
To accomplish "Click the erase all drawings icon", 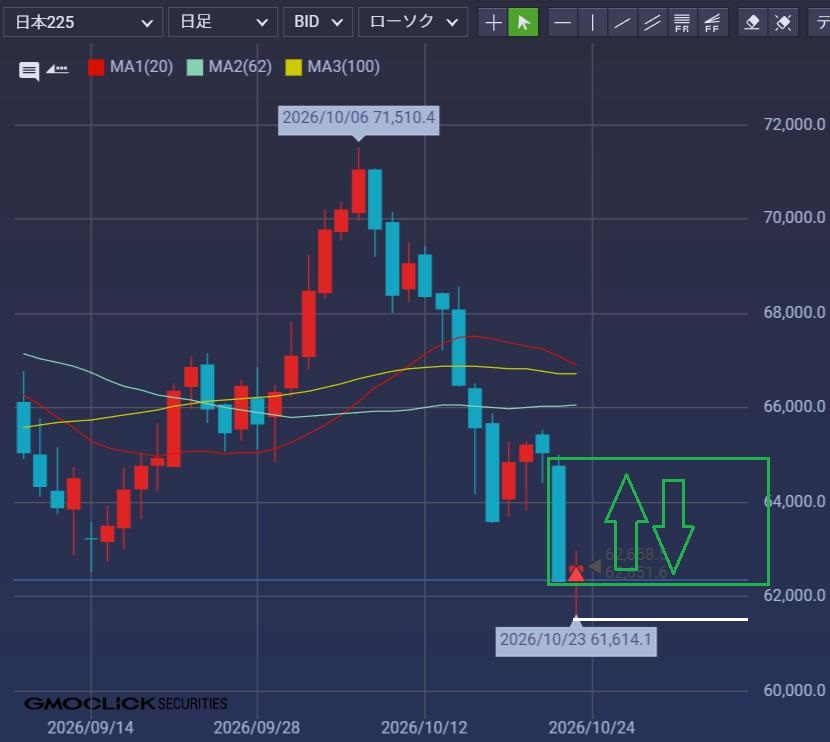I will (782, 22).
